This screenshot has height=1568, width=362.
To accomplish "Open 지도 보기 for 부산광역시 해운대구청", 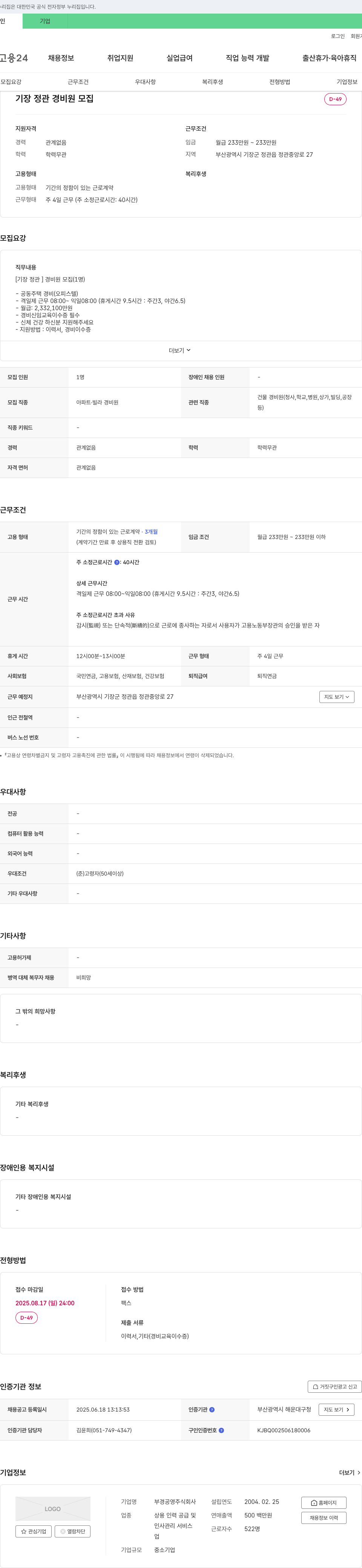I will pos(336,1410).
